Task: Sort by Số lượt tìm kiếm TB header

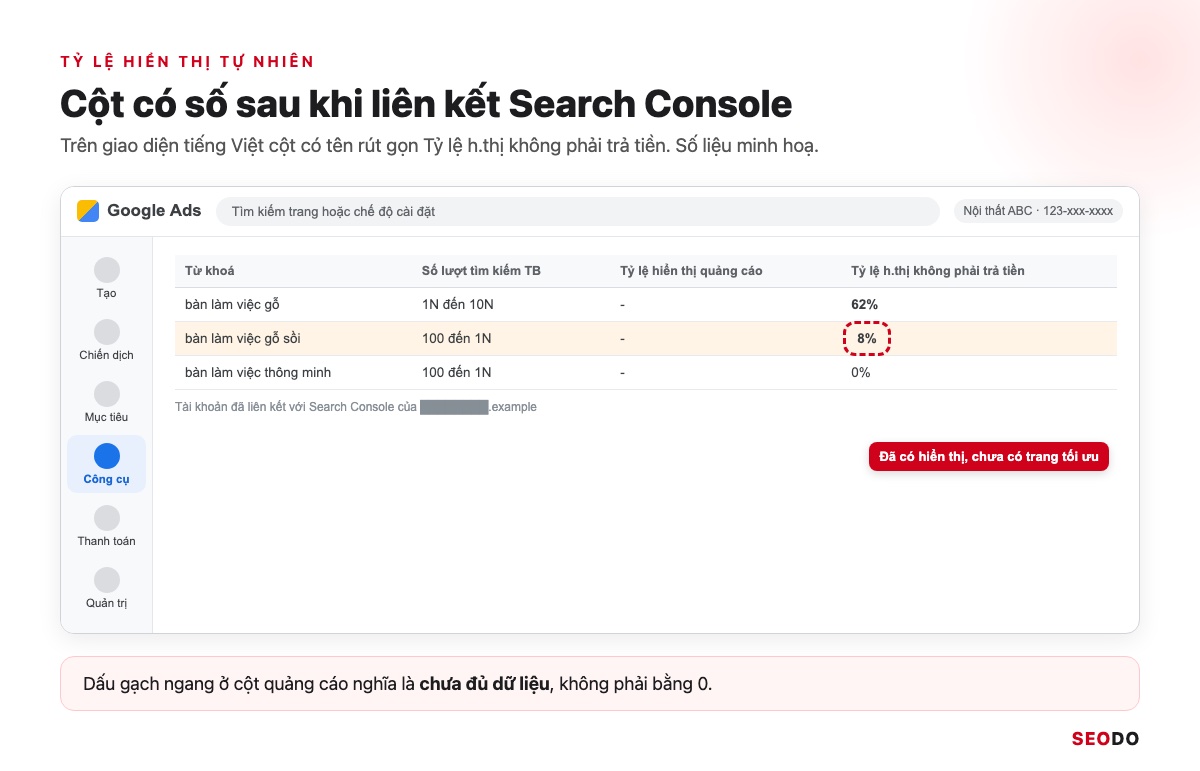Action: (x=481, y=271)
